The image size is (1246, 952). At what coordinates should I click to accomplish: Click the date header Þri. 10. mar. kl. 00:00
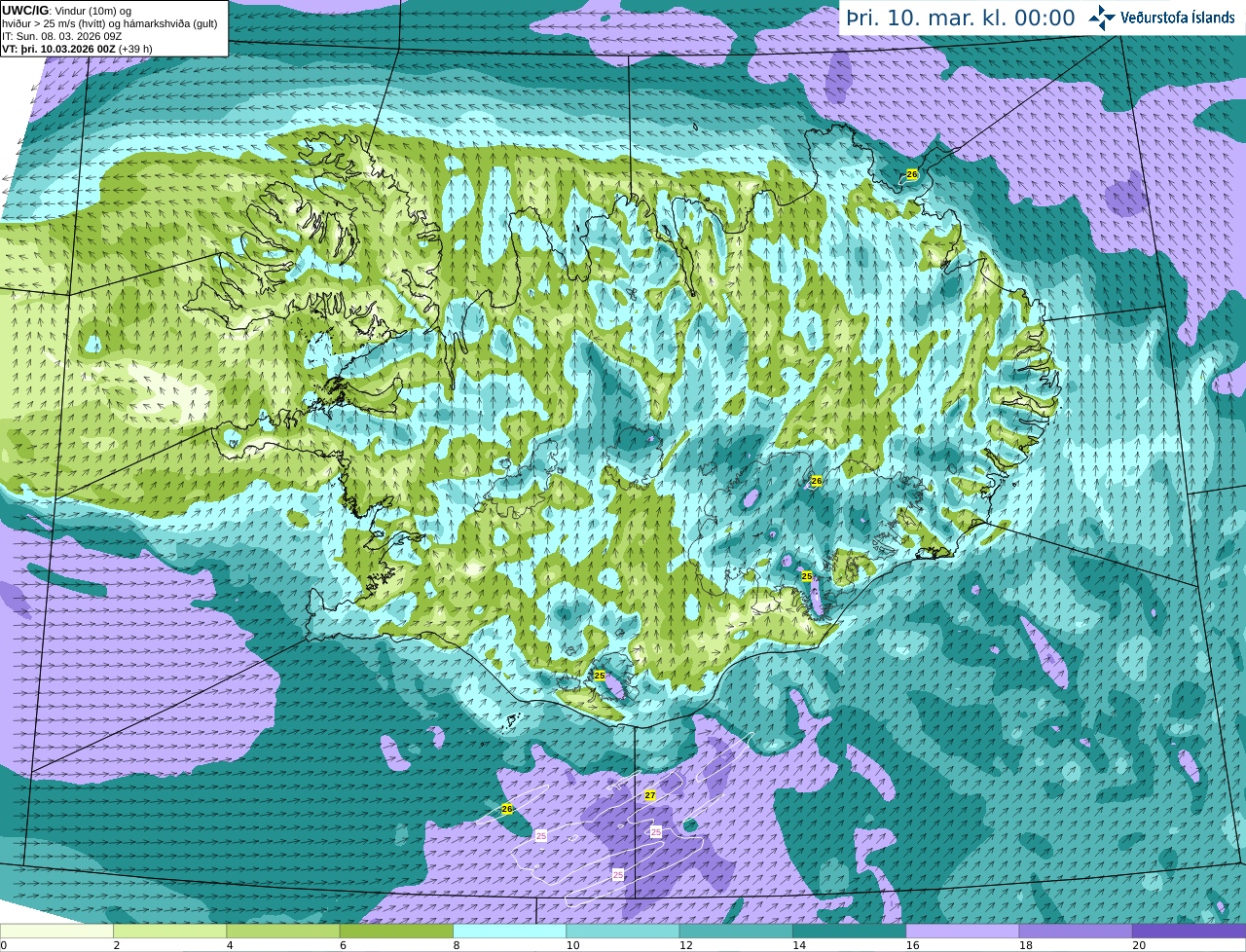click(960, 18)
